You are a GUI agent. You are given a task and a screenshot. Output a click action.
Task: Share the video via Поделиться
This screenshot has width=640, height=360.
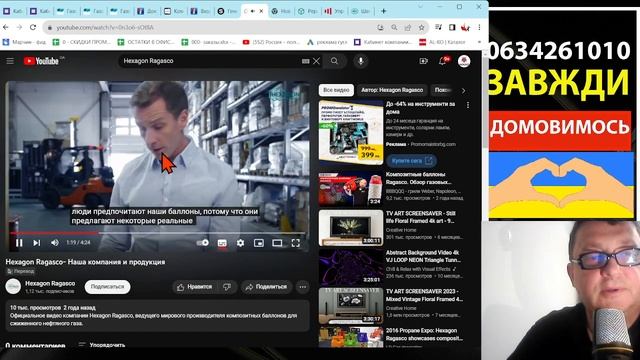266,287
